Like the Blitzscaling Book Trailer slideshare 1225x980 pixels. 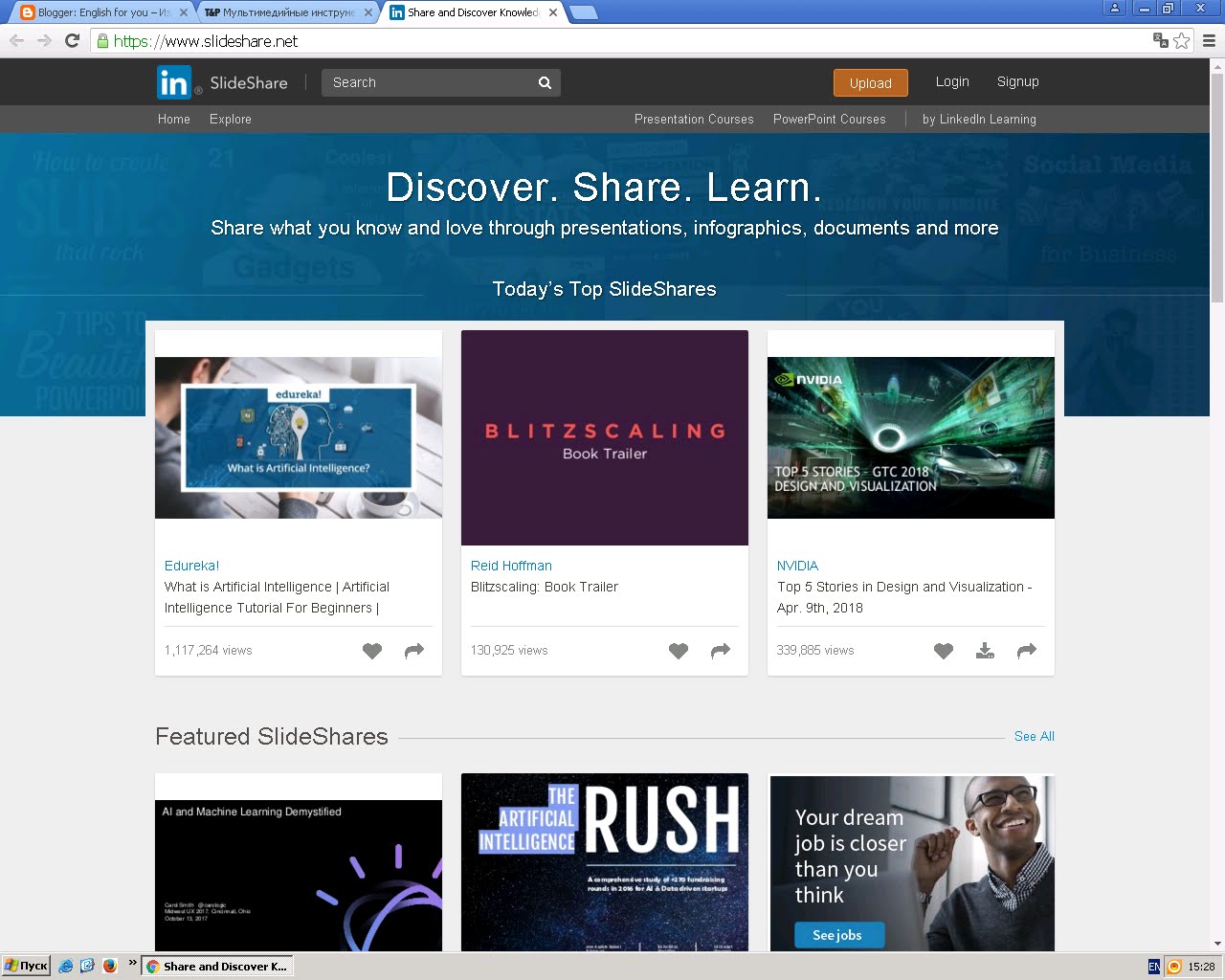[x=679, y=651]
